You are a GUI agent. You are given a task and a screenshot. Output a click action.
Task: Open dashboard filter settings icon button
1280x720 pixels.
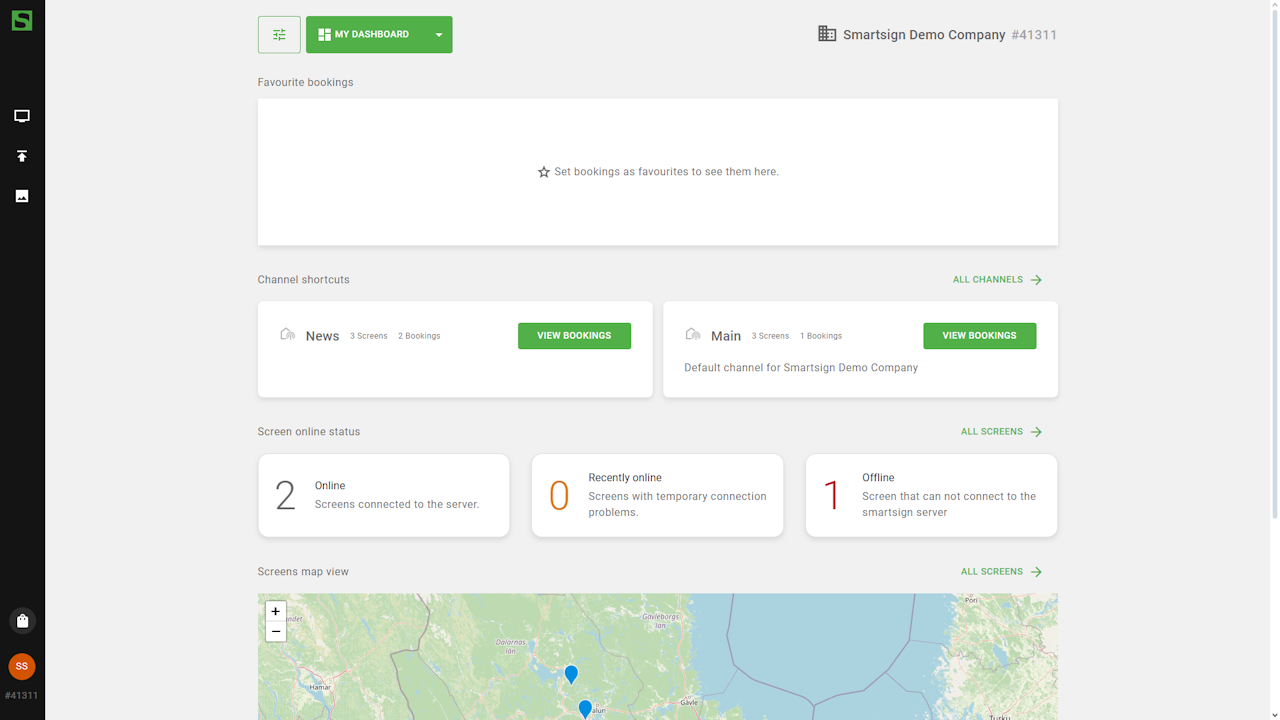click(279, 35)
